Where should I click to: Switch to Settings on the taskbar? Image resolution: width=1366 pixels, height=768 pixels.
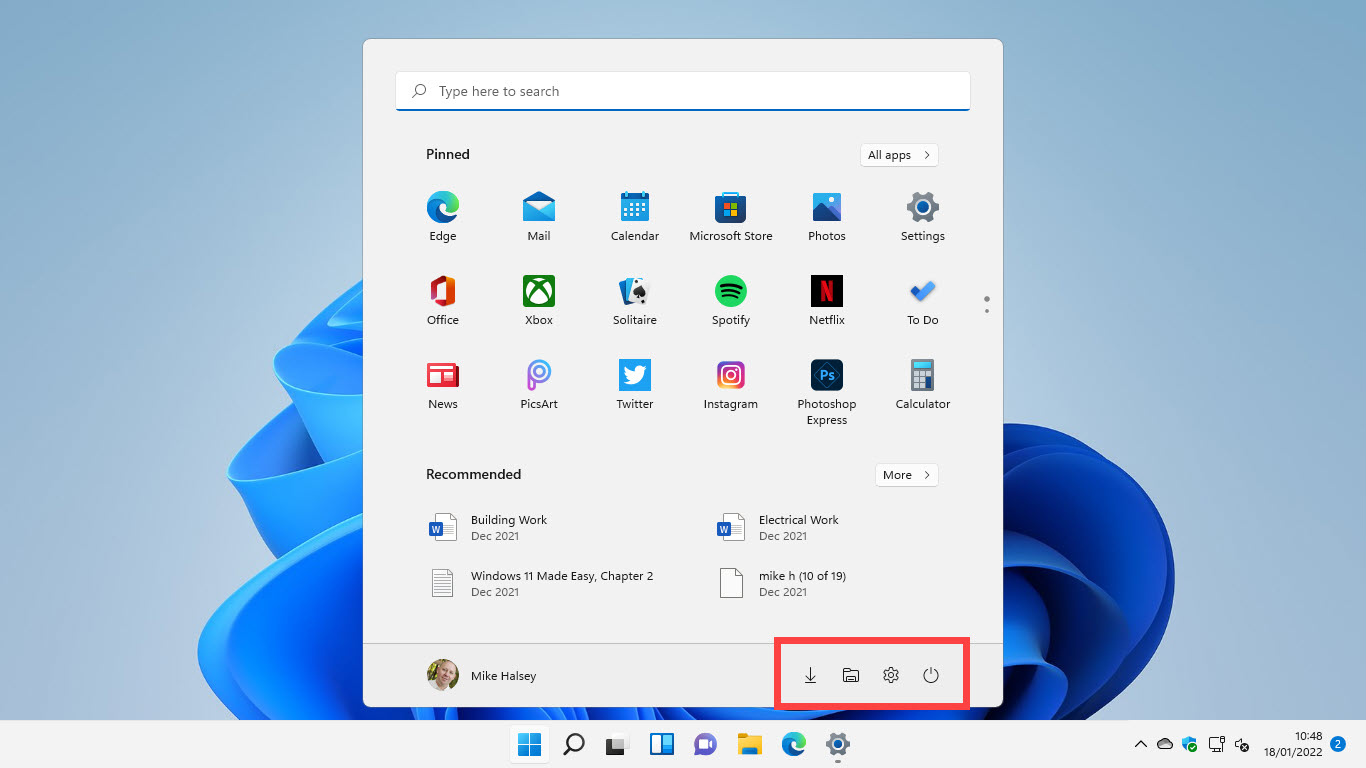click(x=838, y=744)
